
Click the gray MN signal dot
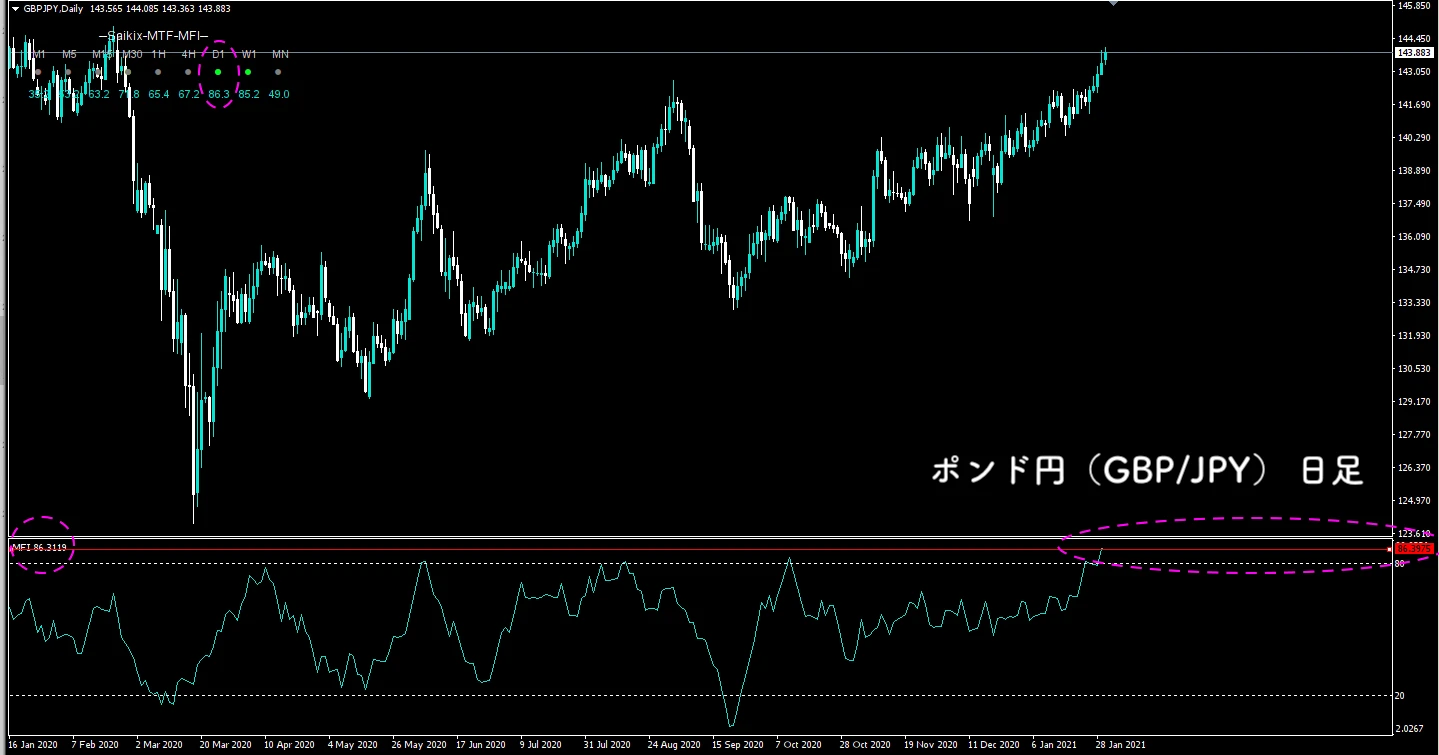(x=278, y=72)
